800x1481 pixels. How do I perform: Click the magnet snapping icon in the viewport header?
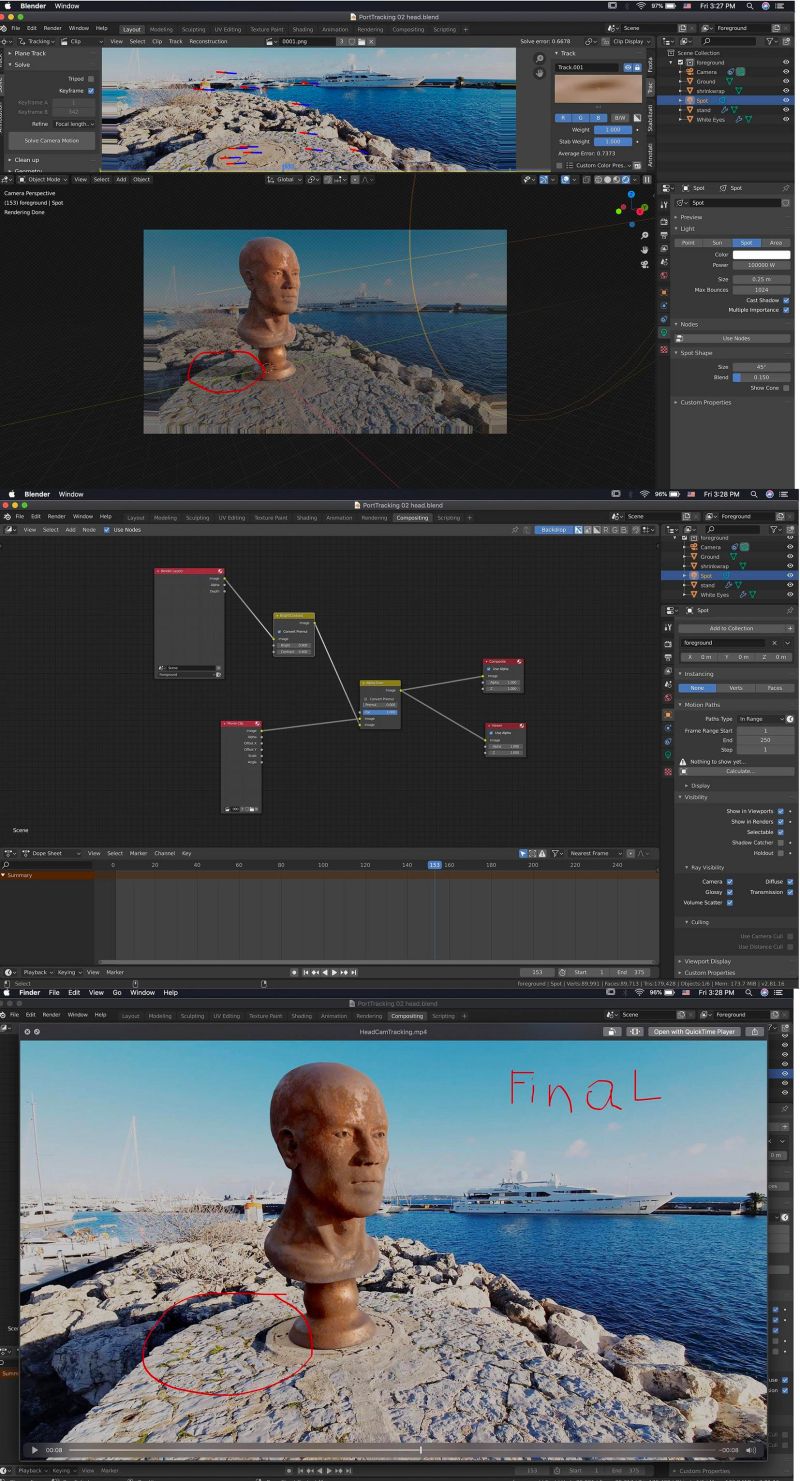pos(327,180)
